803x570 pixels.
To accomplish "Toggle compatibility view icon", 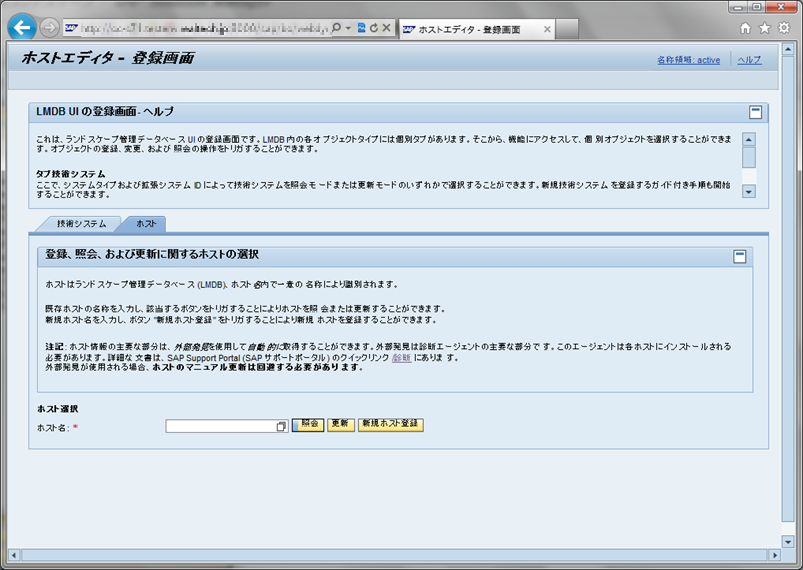I will 362,28.
